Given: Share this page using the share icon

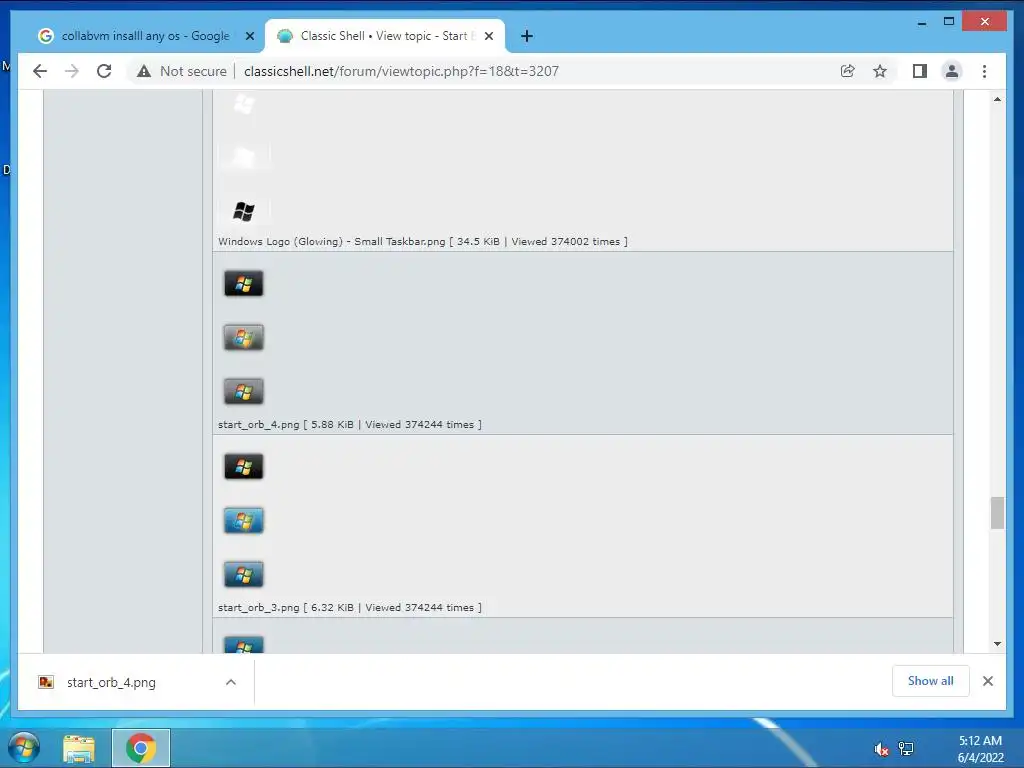Looking at the screenshot, I should coord(848,71).
